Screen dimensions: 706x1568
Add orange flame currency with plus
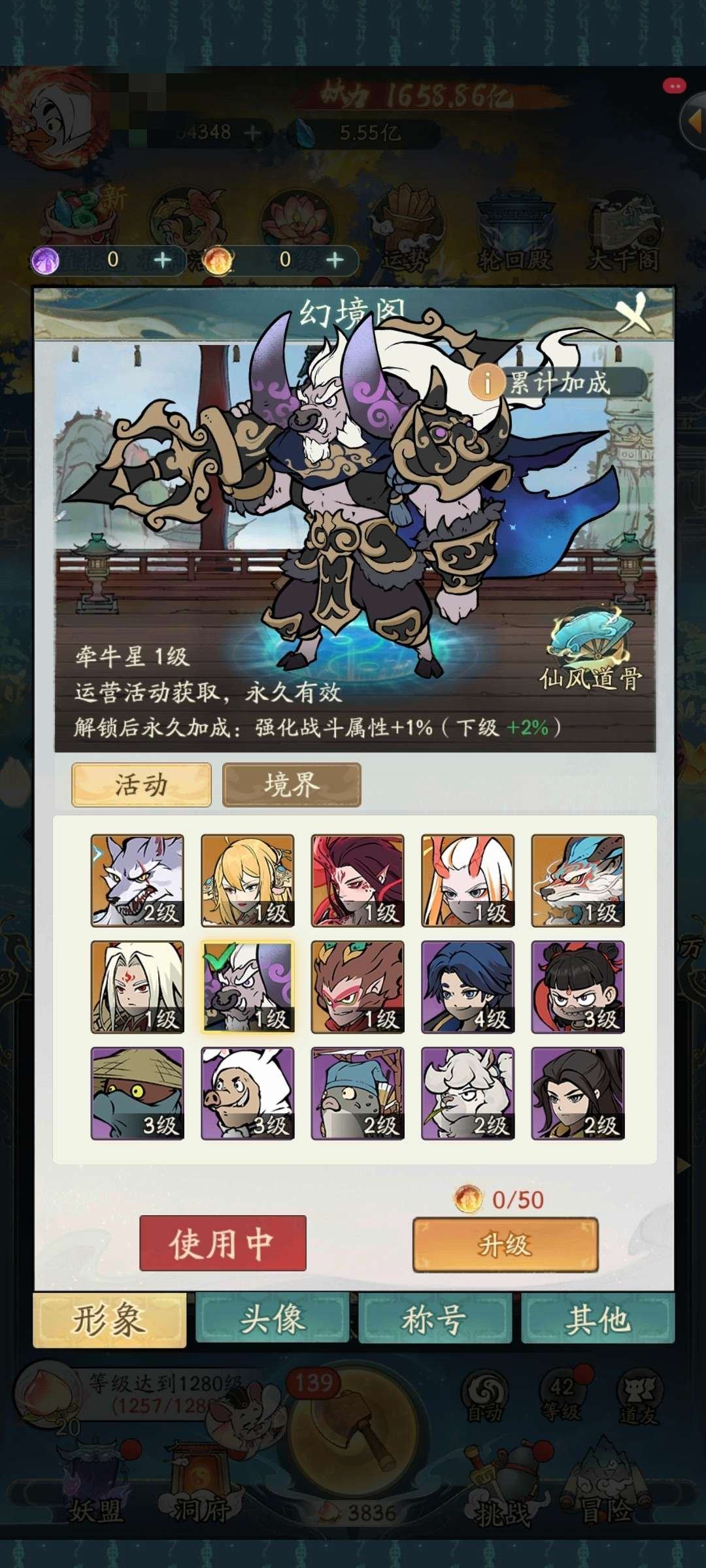(x=335, y=260)
